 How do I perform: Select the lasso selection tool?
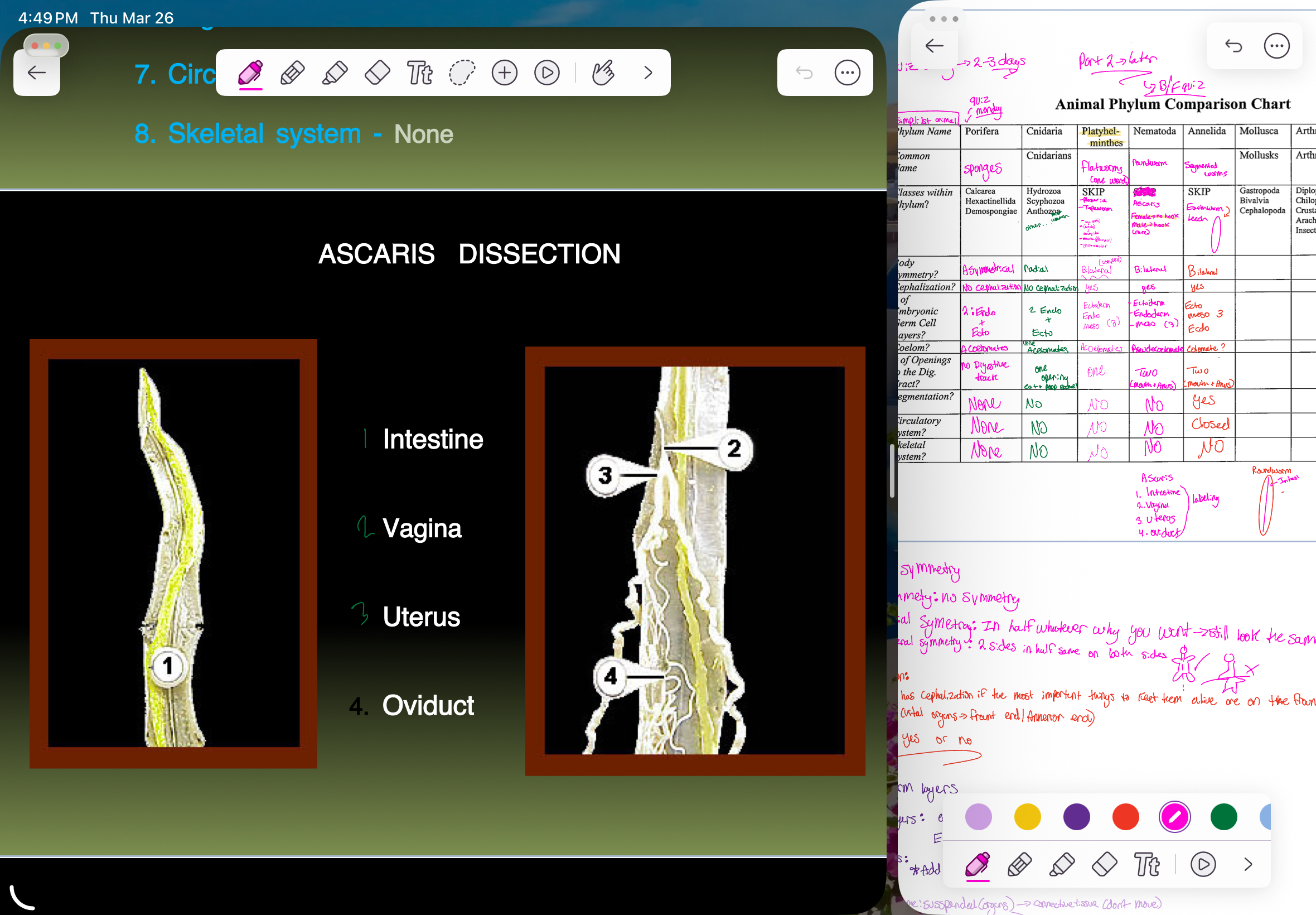click(462, 73)
